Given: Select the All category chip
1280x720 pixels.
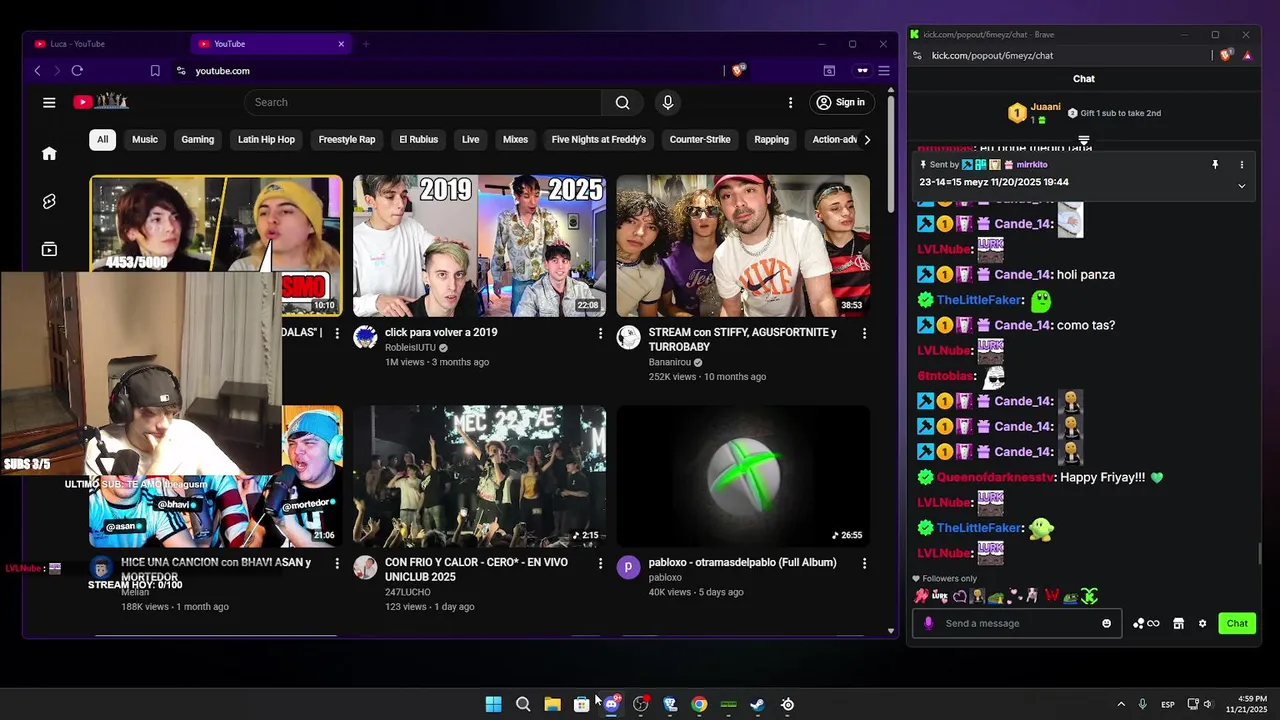Looking at the screenshot, I should (x=102, y=140).
